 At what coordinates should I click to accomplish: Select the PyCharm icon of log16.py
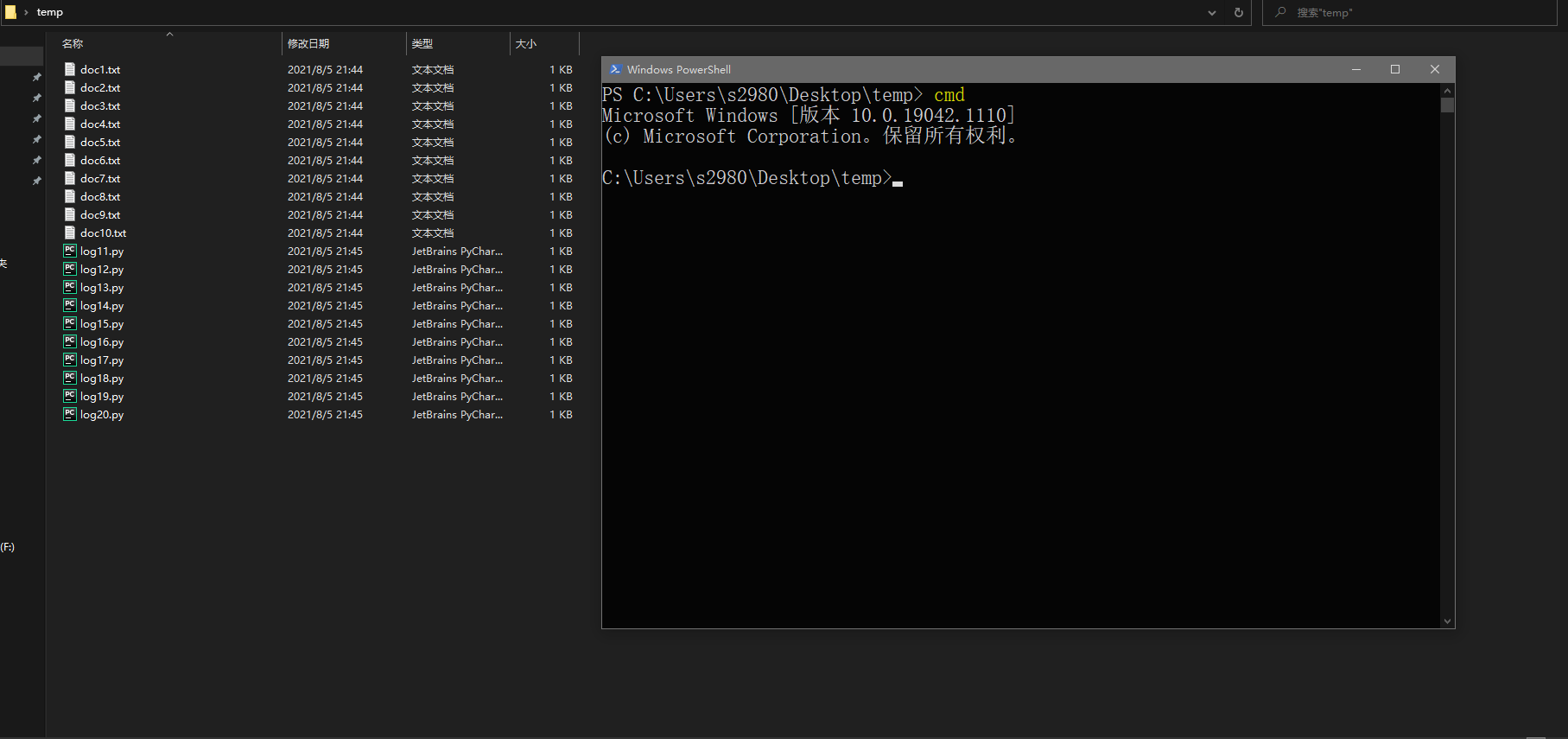(70, 341)
